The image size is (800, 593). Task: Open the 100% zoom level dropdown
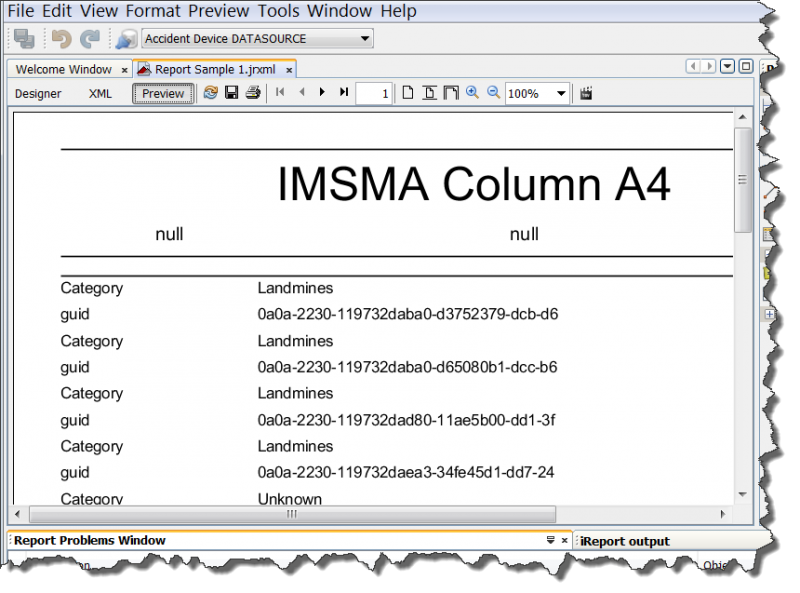click(537, 94)
